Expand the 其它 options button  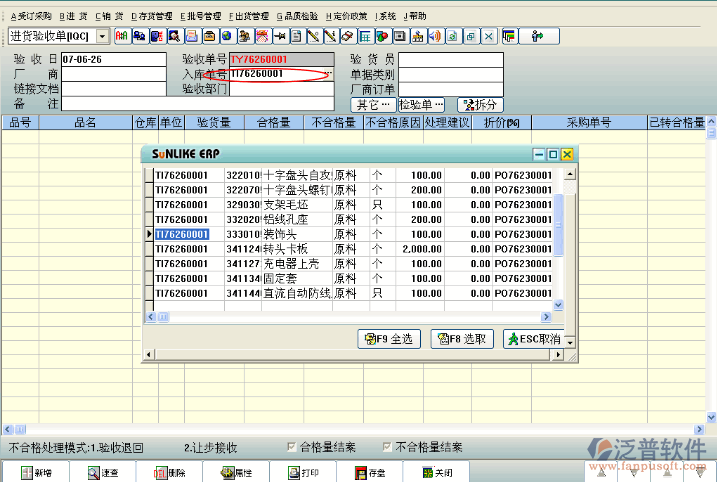coord(372,104)
